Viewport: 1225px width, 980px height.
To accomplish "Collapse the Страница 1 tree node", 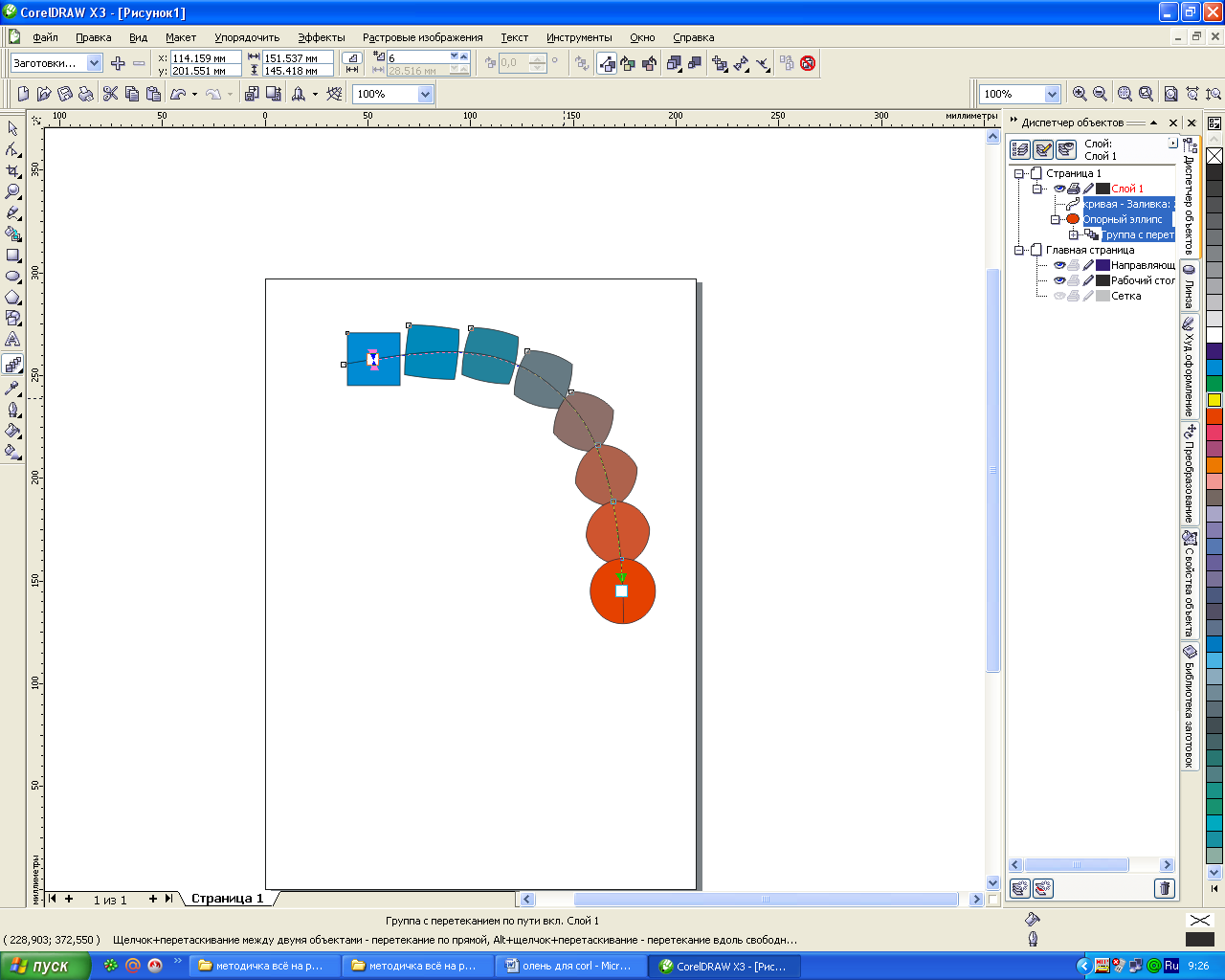I will point(1020,173).
